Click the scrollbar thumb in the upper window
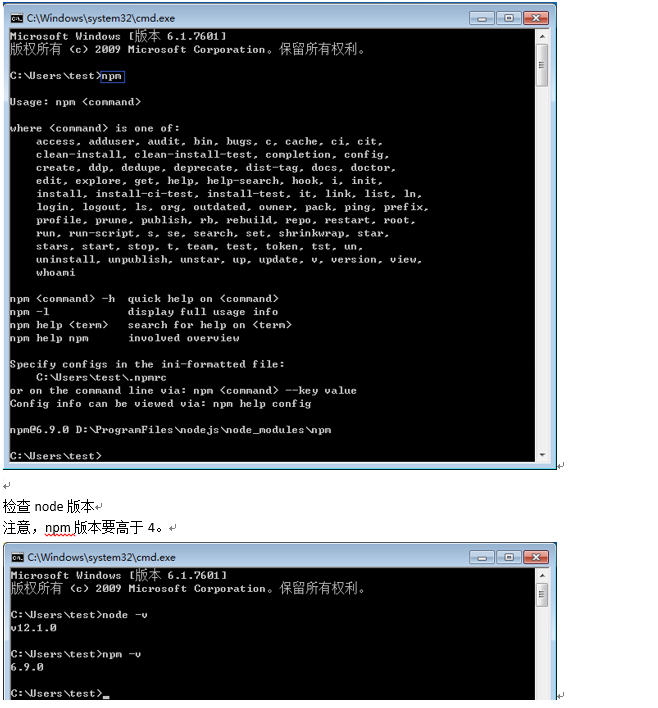 542,65
